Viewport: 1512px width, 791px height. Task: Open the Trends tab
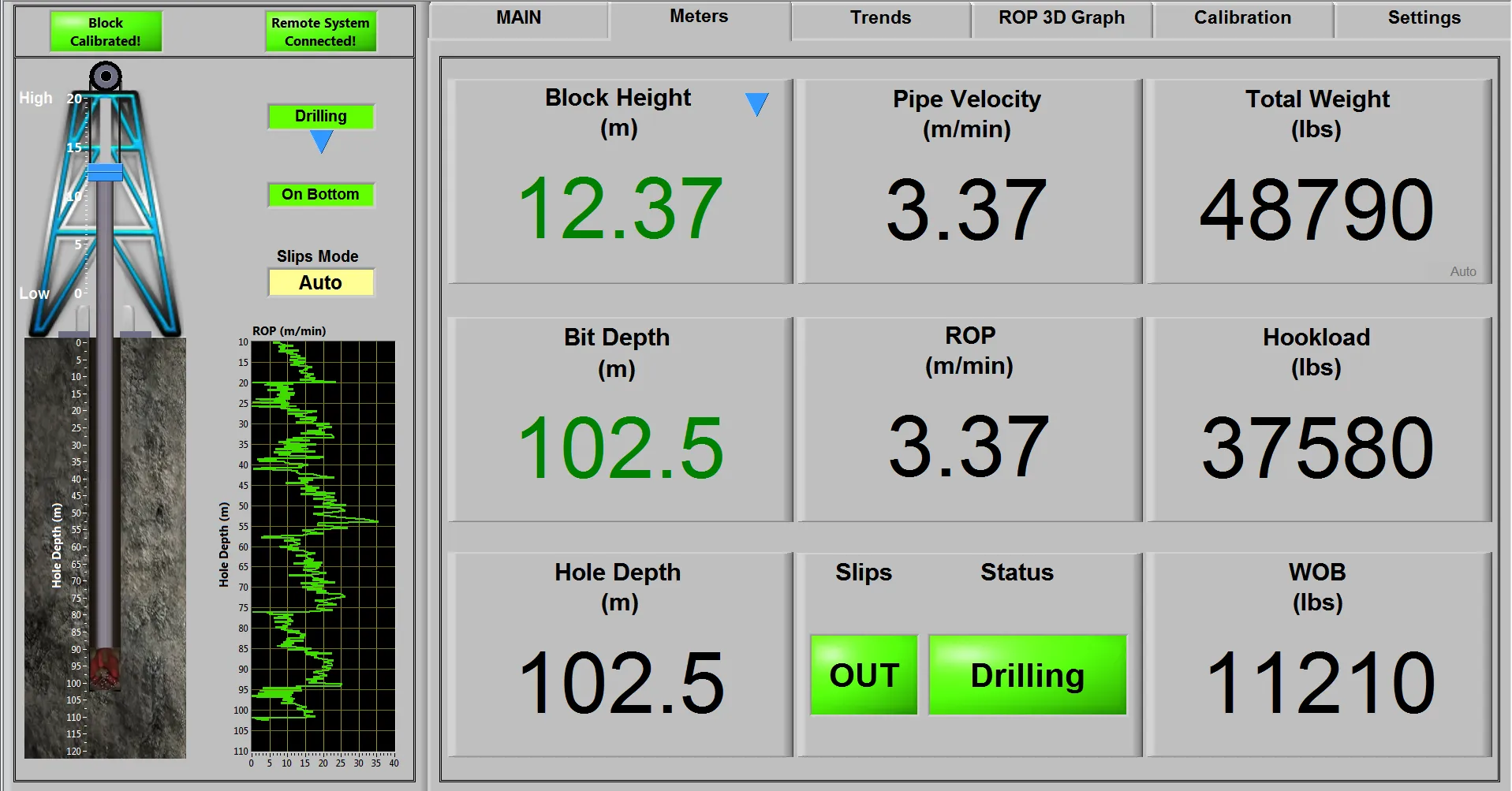880,19
